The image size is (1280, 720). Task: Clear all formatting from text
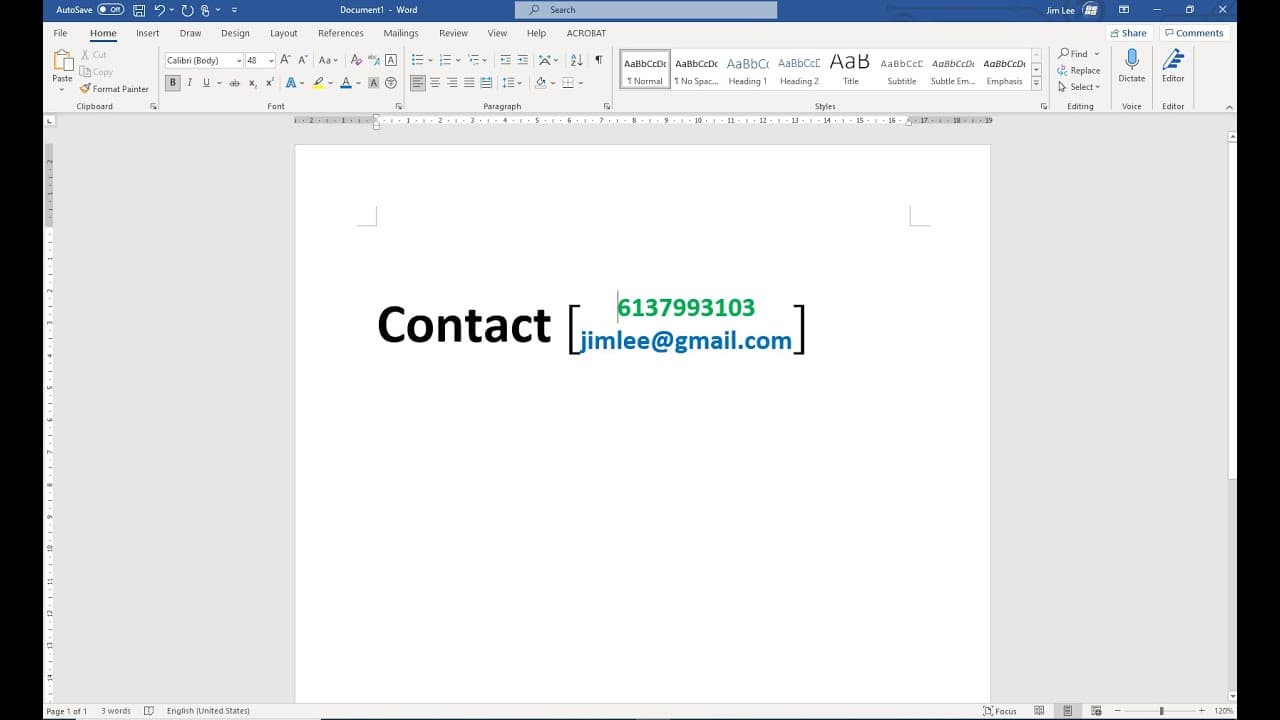(356, 60)
